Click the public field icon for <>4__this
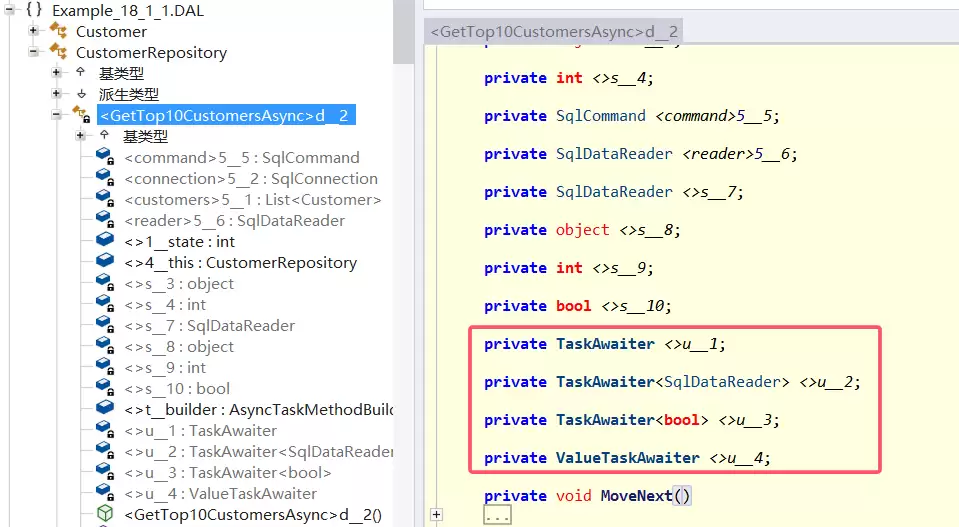 [x=105, y=260]
